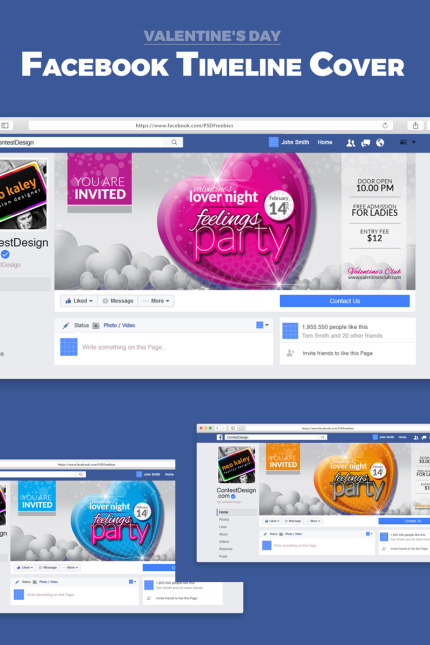Toggle the sidebar icon in the orange mockup's browser

pyautogui.click(x=232, y=428)
